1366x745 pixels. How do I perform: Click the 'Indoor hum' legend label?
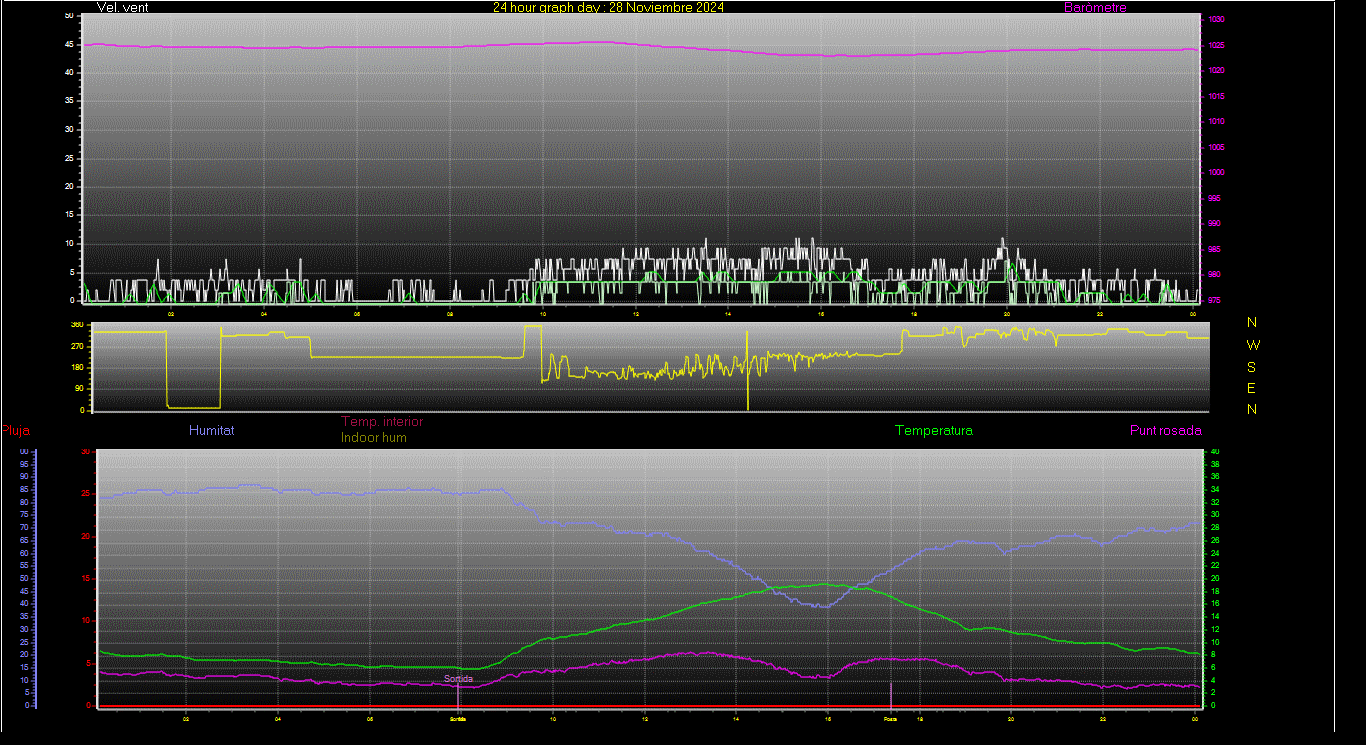tap(374, 437)
